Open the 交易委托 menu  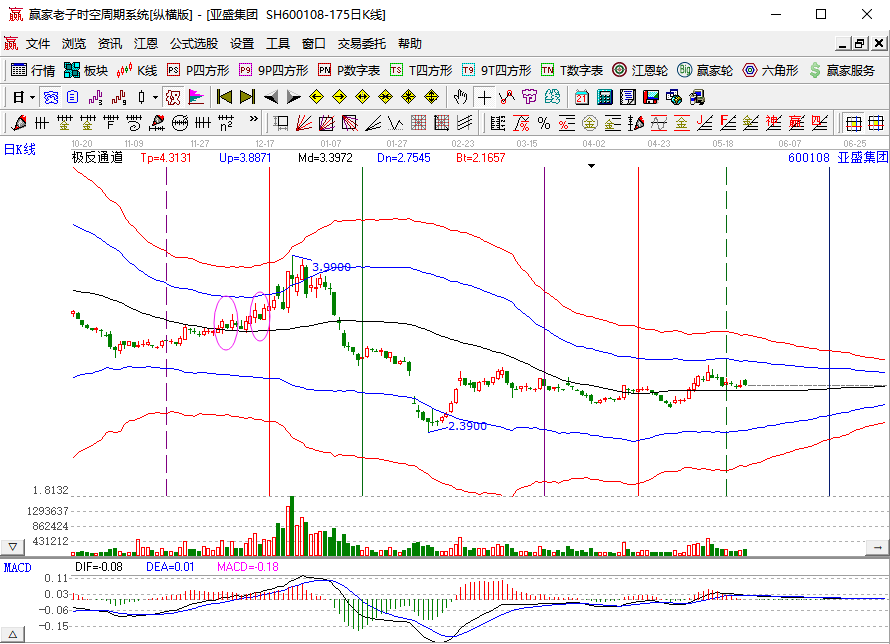[362, 44]
